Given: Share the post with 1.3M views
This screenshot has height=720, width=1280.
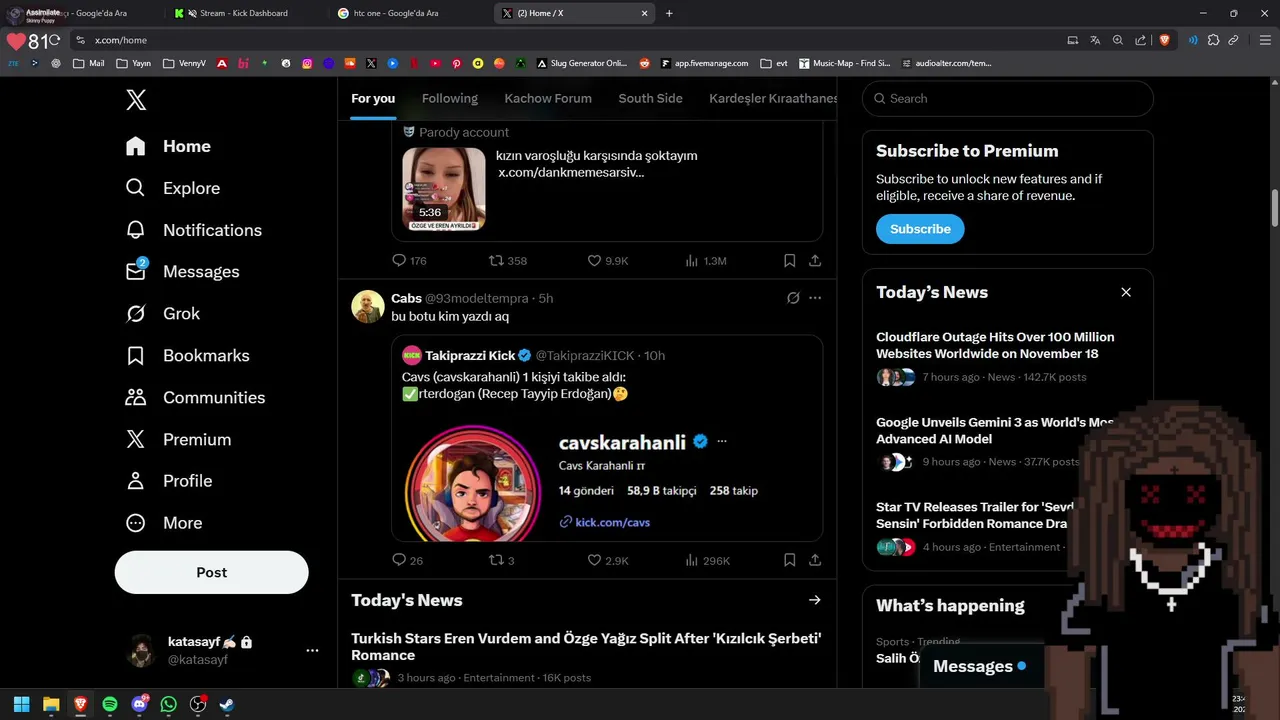Looking at the screenshot, I should (x=815, y=260).
